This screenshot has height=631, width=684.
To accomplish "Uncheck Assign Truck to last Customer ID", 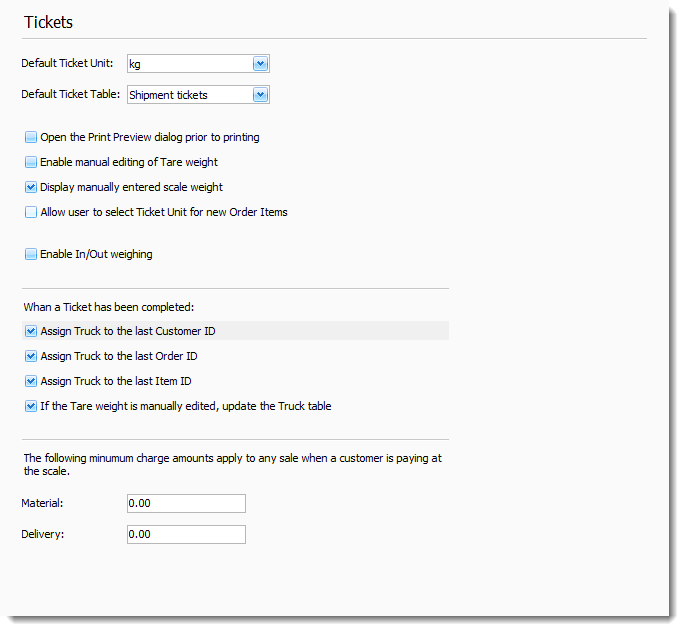I will (x=31, y=330).
